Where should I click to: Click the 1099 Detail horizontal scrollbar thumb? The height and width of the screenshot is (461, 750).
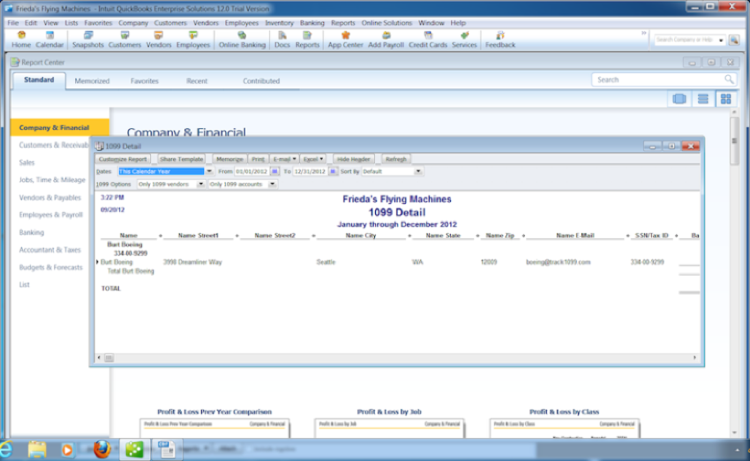pos(109,358)
